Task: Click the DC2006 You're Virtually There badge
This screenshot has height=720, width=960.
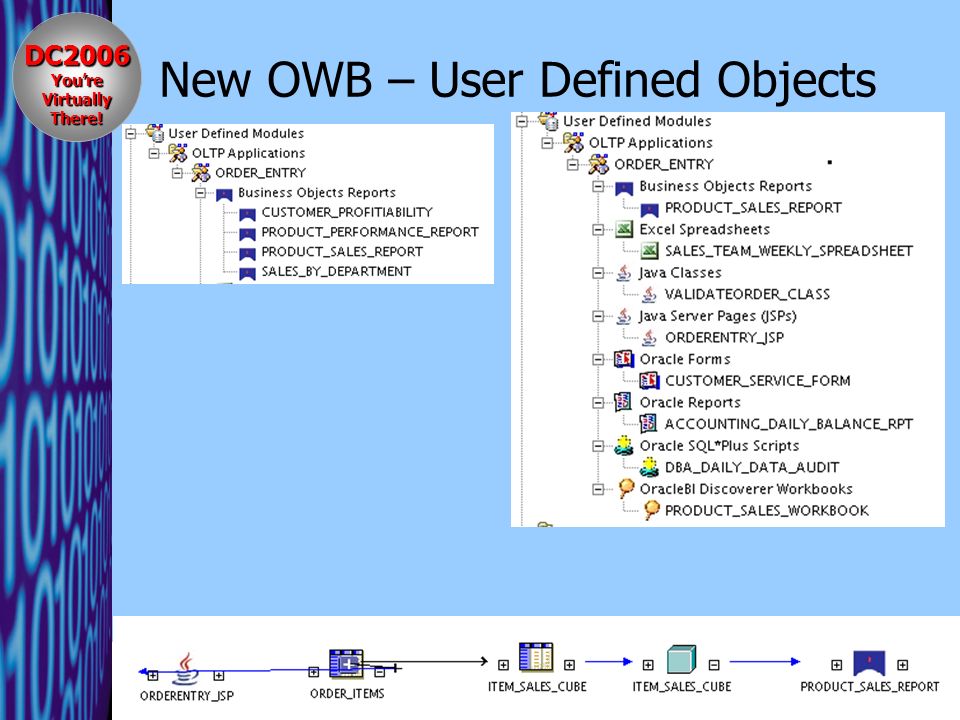Action: click(x=77, y=77)
